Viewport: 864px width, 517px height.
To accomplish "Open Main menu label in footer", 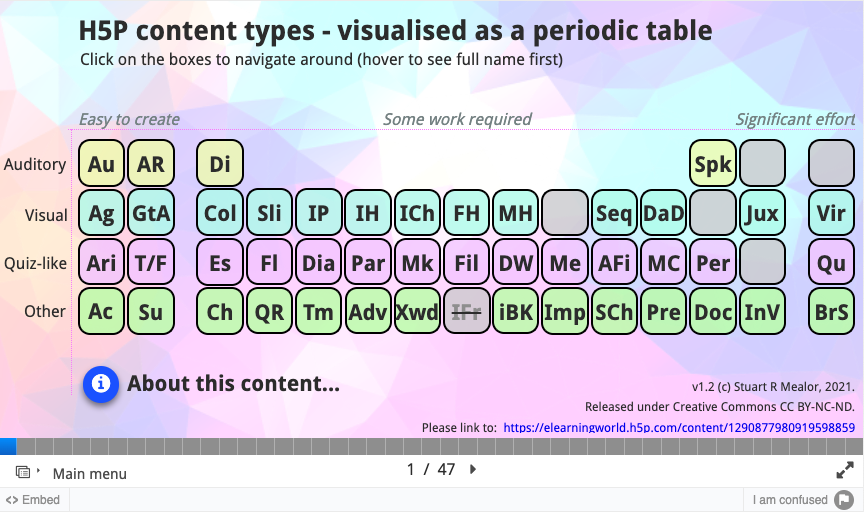I will 90,473.
